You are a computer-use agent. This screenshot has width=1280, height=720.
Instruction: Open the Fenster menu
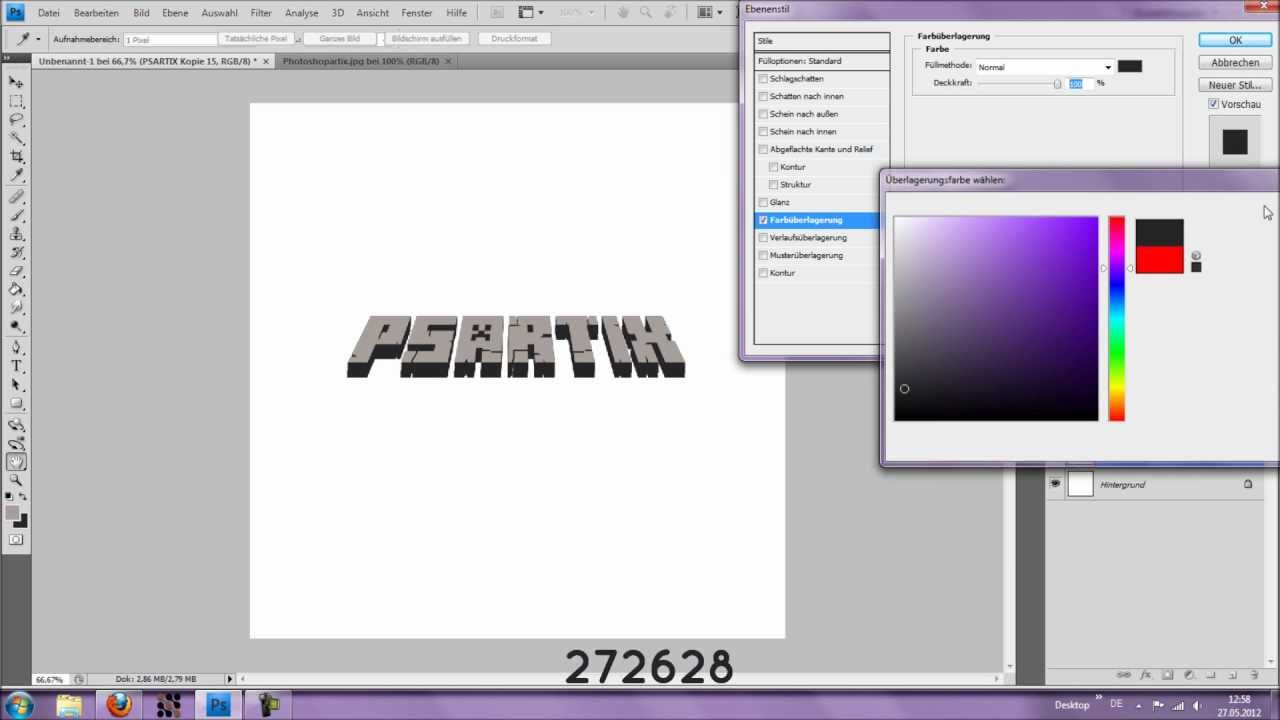417,13
